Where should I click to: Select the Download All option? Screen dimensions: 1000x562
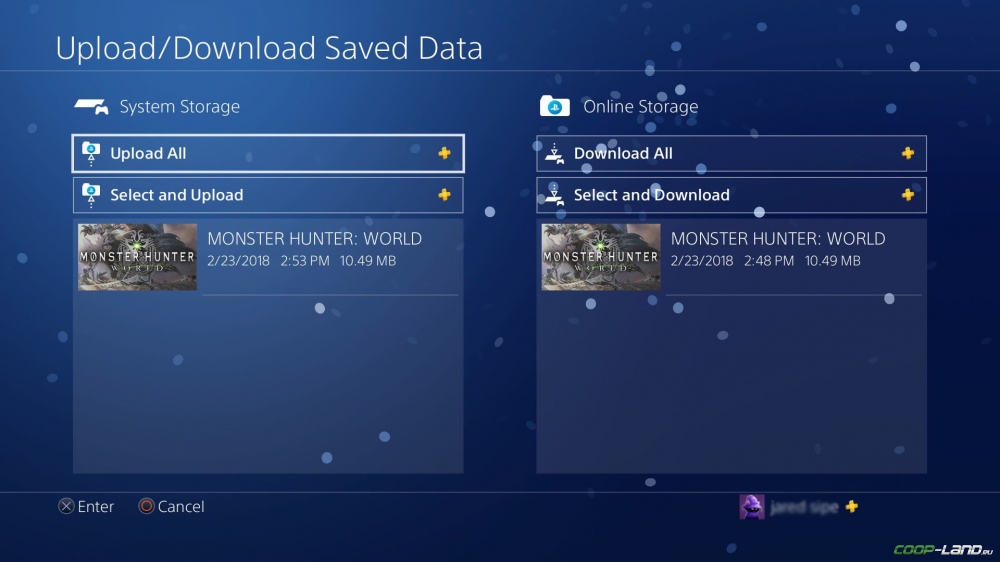pos(731,153)
